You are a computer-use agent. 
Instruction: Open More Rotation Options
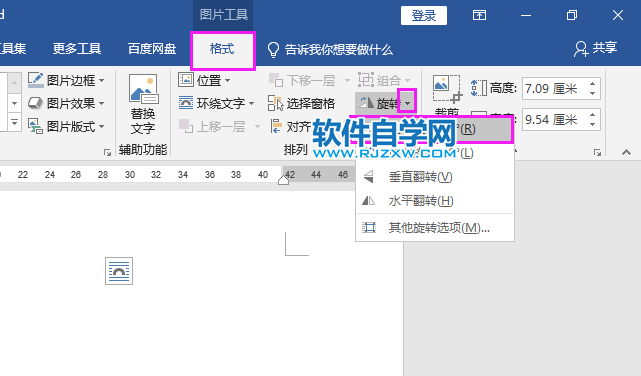(435, 228)
